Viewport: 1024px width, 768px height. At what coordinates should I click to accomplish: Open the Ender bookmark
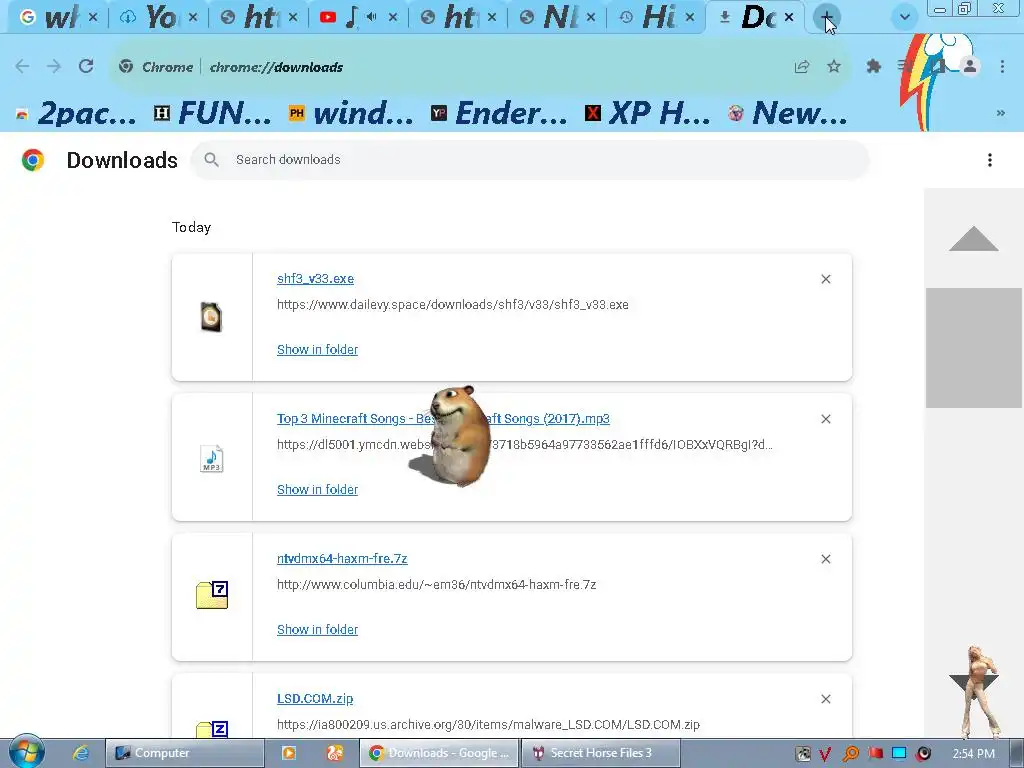pos(500,113)
